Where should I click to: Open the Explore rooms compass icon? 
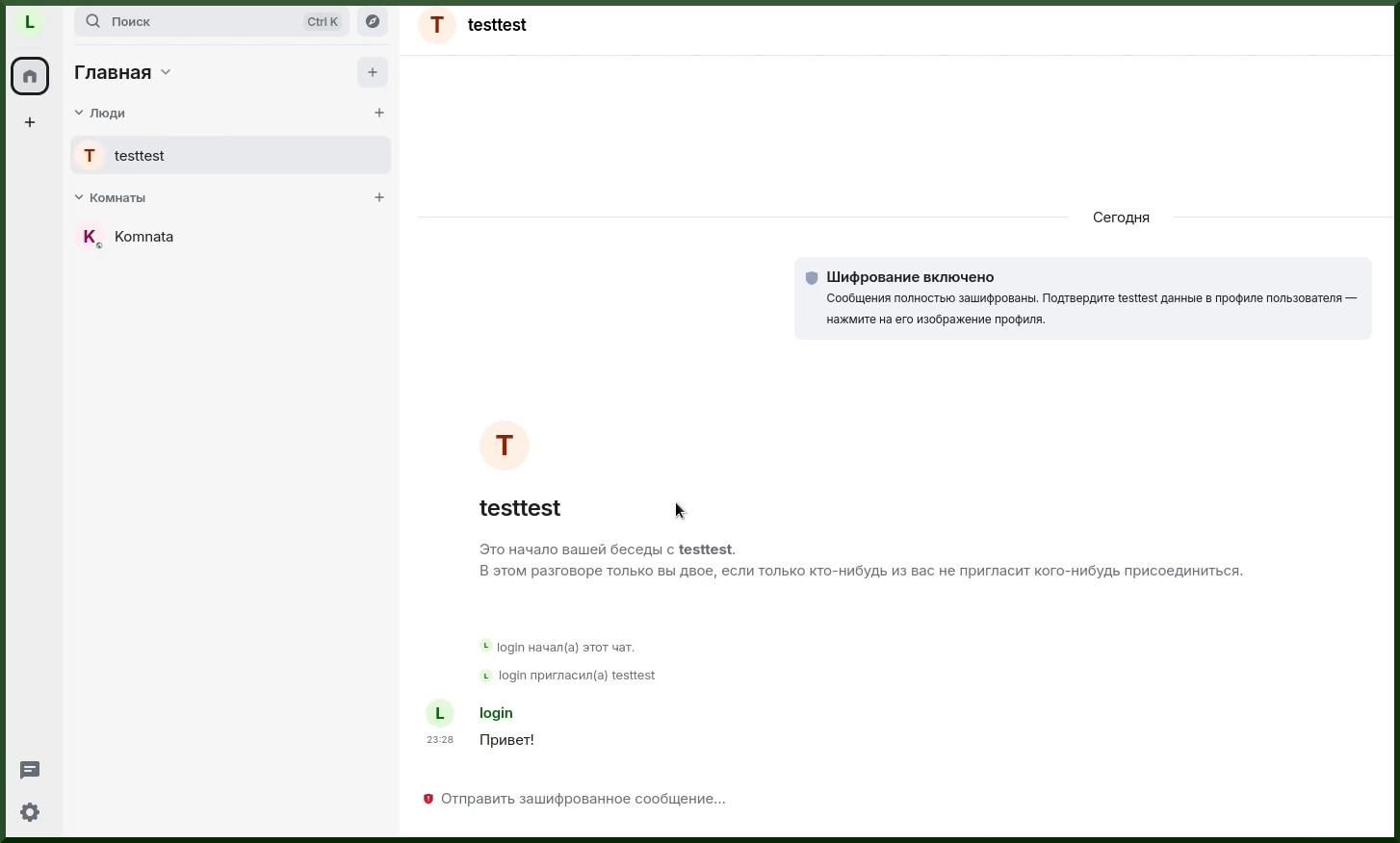373,21
